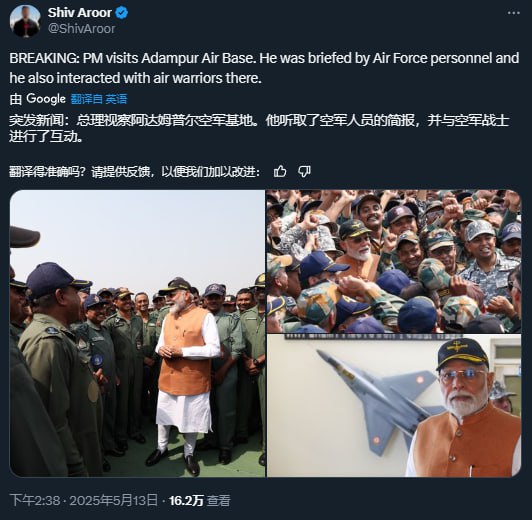Open the bottom-right fighter jet model photo
532x520 pixels.
point(394,405)
